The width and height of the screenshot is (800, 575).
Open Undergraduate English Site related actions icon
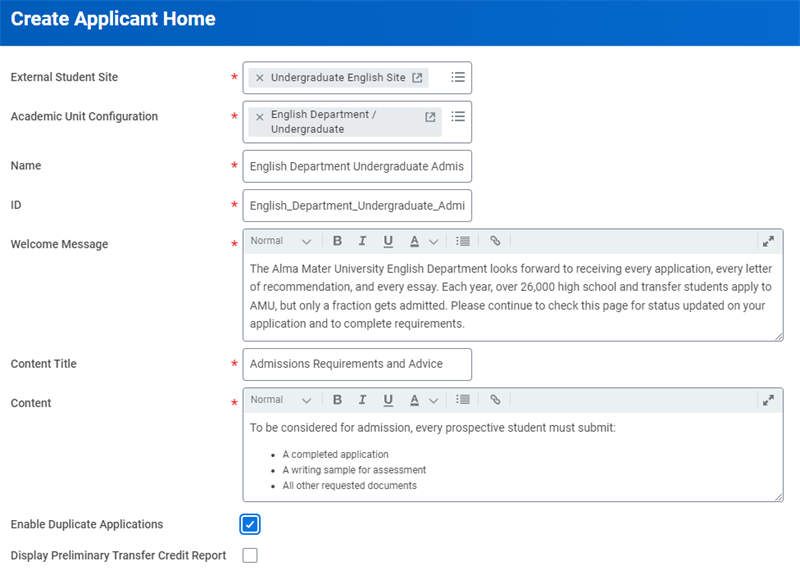pyautogui.click(x=417, y=78)
